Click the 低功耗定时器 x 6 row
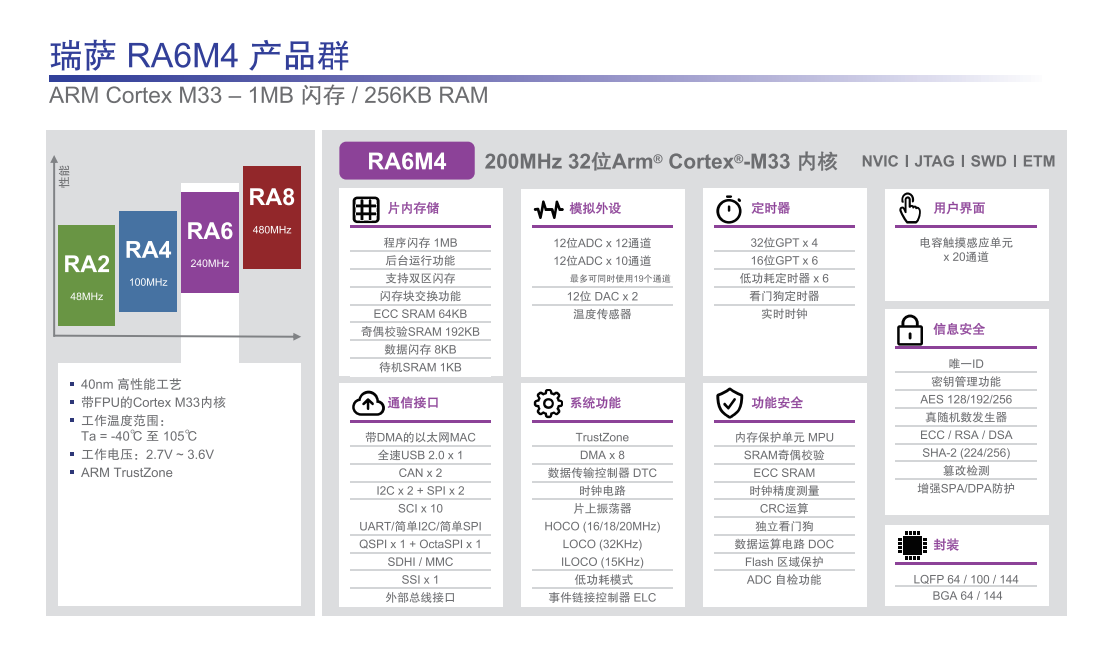The image size is (1114, 655). tap(784, 278)
